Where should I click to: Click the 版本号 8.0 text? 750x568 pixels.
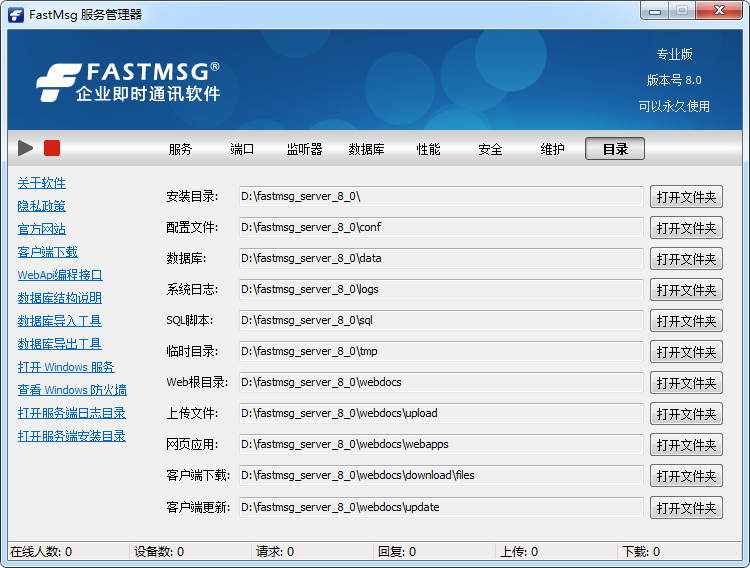pos(674,80)
